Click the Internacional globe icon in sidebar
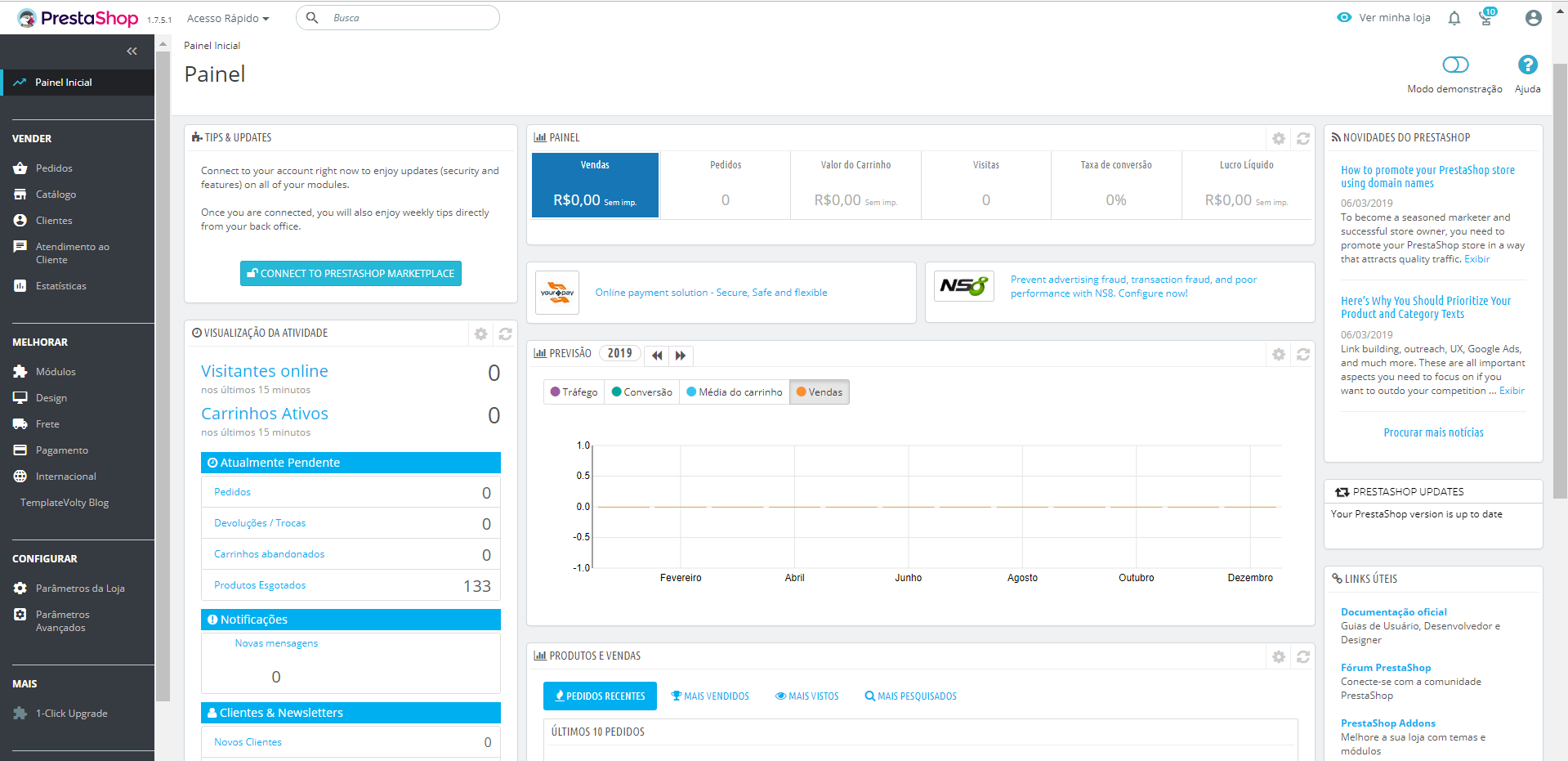 pyautogui.click(x=20, y=477)
